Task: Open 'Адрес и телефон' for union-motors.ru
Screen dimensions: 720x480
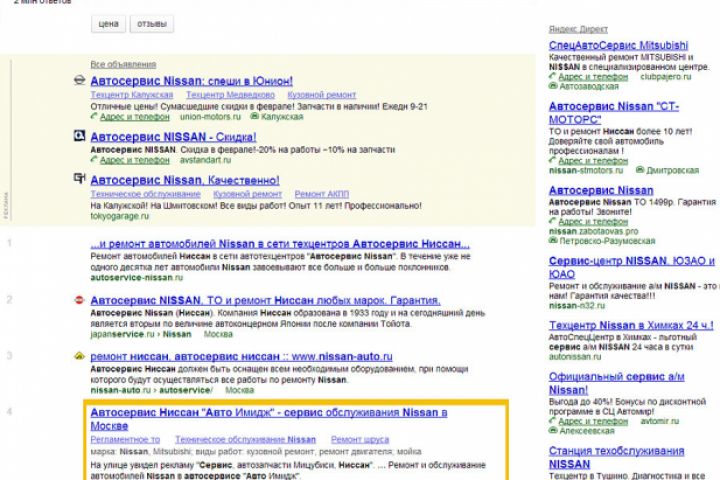Action: pyautogui.click(x=135, y=117)
